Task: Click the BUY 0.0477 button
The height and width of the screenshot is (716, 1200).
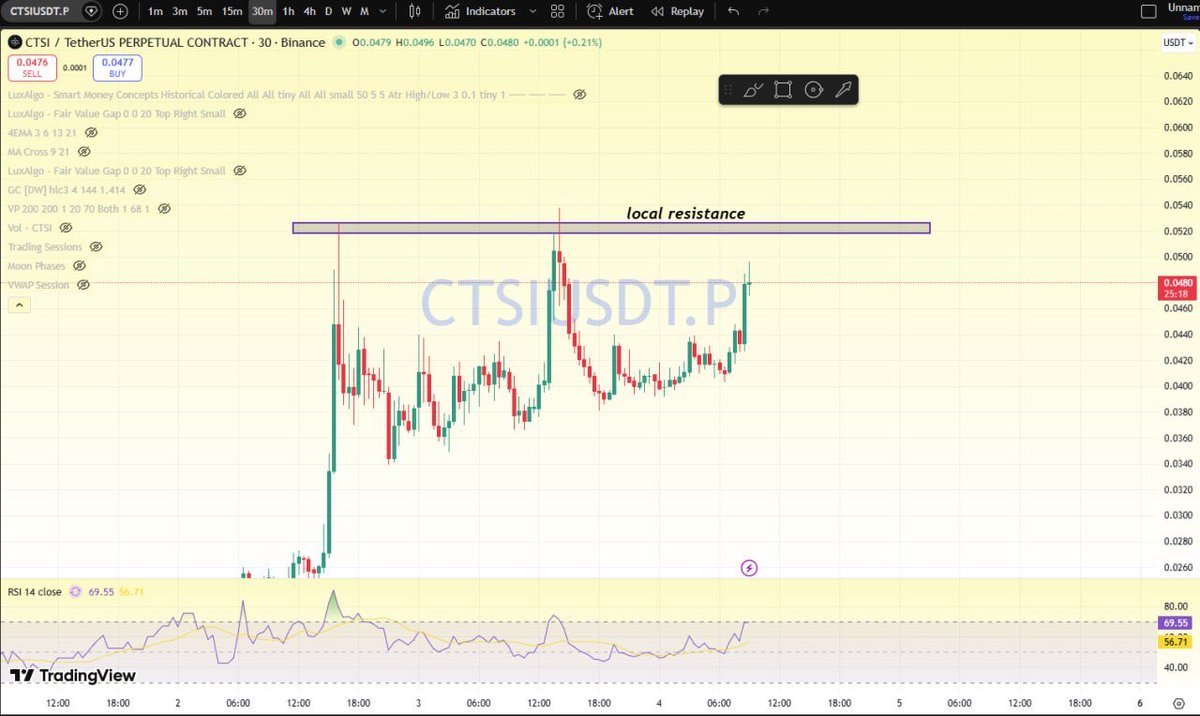Action: point(116,67)
